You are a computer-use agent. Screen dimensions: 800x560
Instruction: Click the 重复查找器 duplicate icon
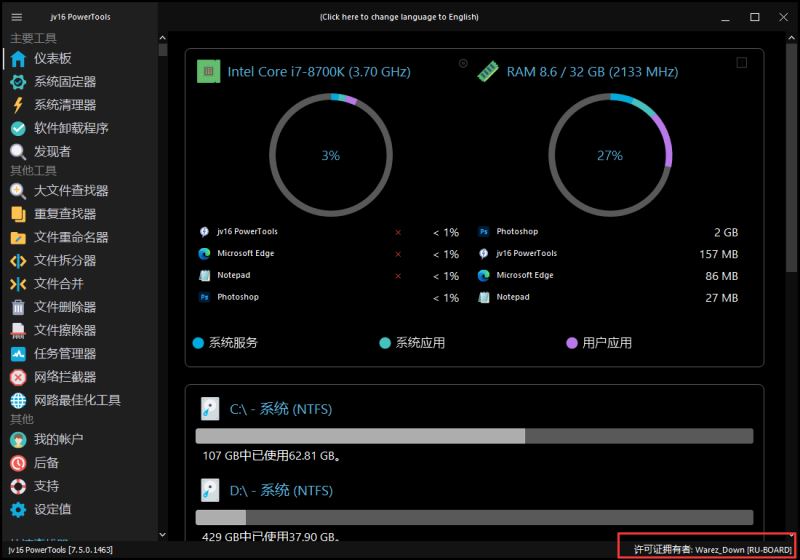pos(18,214)
